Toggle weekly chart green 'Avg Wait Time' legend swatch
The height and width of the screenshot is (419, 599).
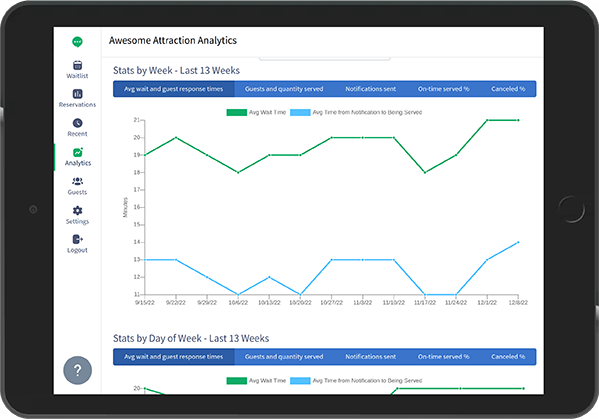236,112
